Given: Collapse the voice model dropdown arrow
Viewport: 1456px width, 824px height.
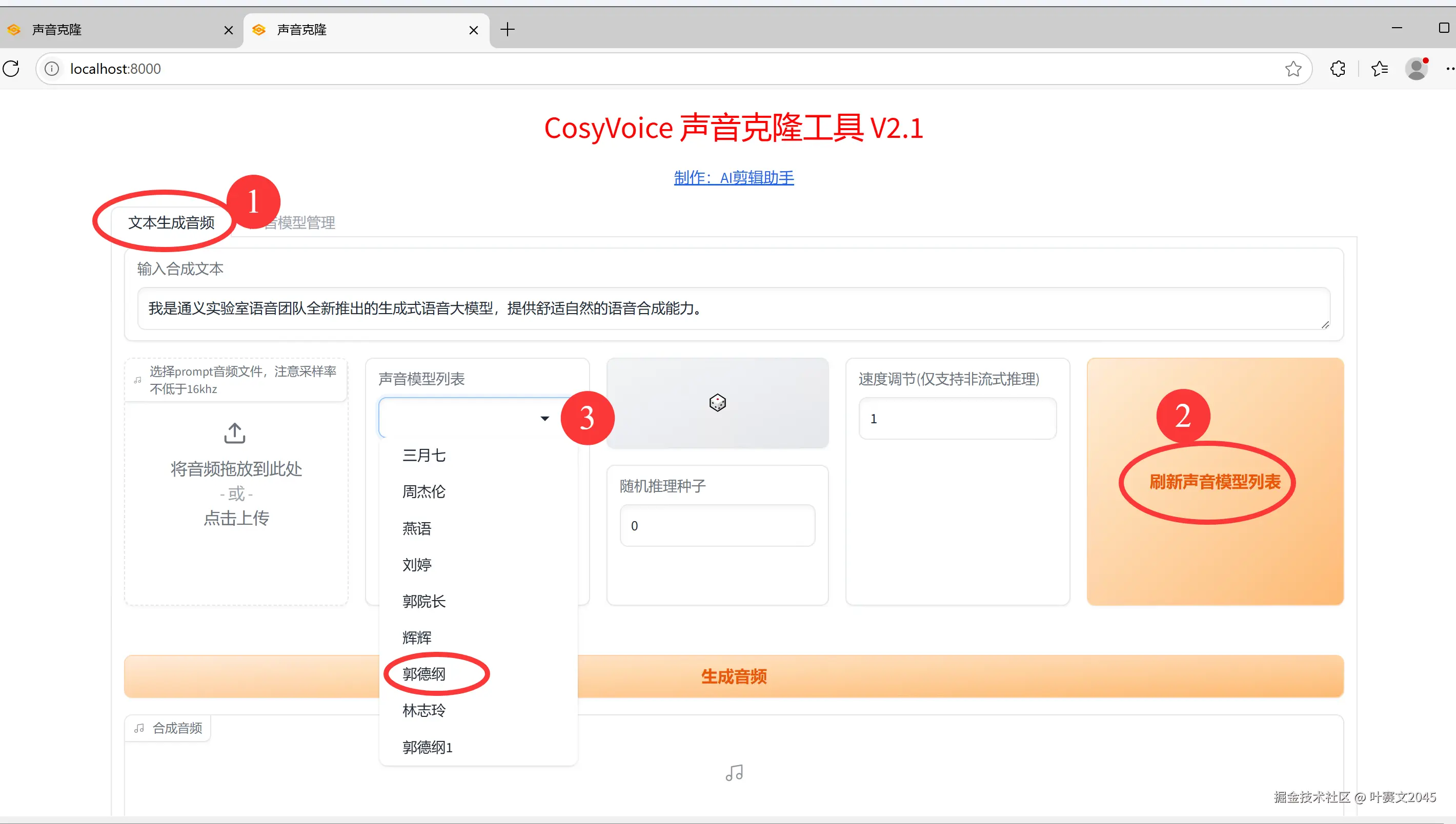Looking at the screenshot, I should [x=544, y=418].
